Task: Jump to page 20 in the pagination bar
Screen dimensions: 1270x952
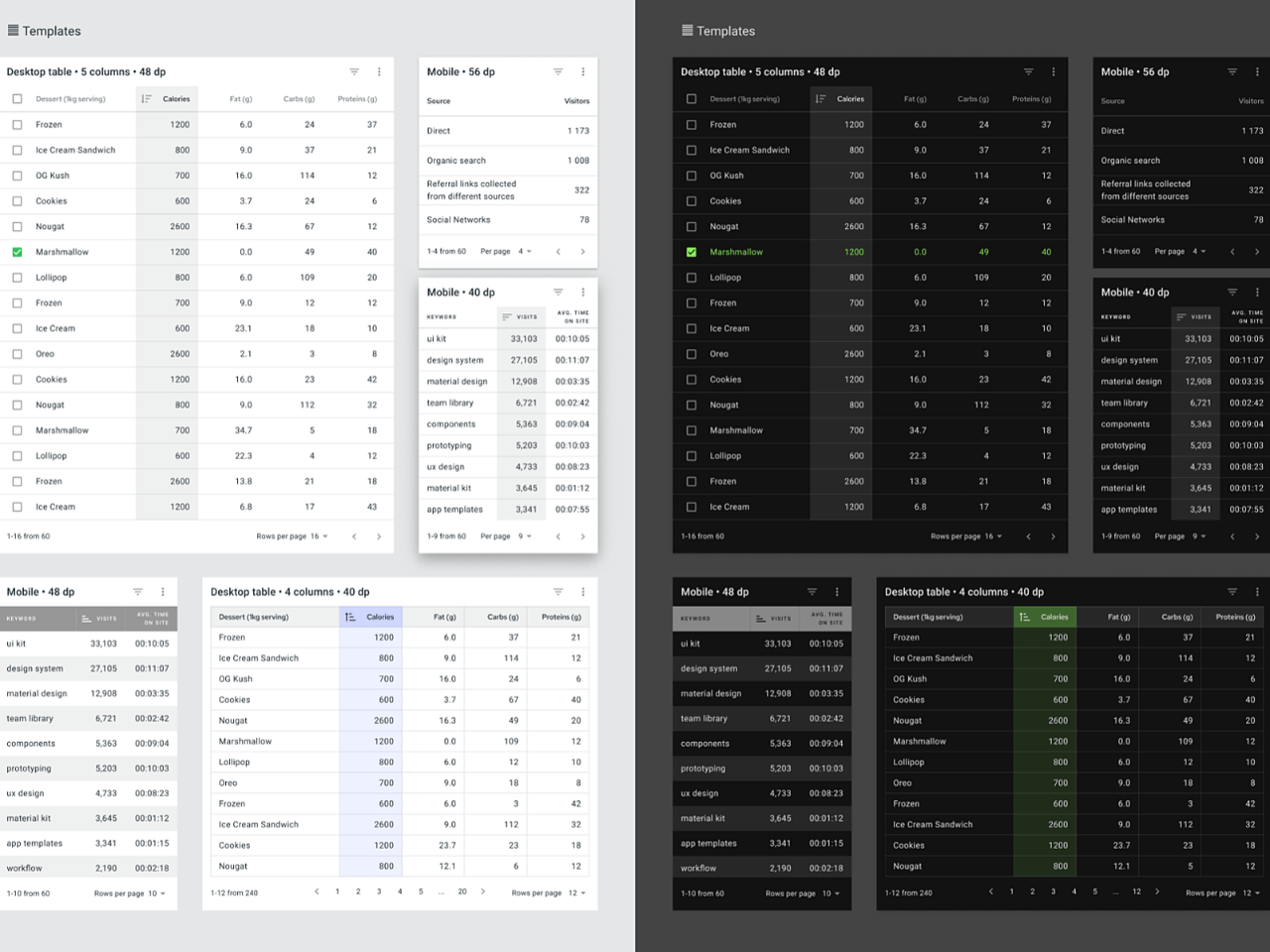Action: pyautogui.click(x=460, y=892)
